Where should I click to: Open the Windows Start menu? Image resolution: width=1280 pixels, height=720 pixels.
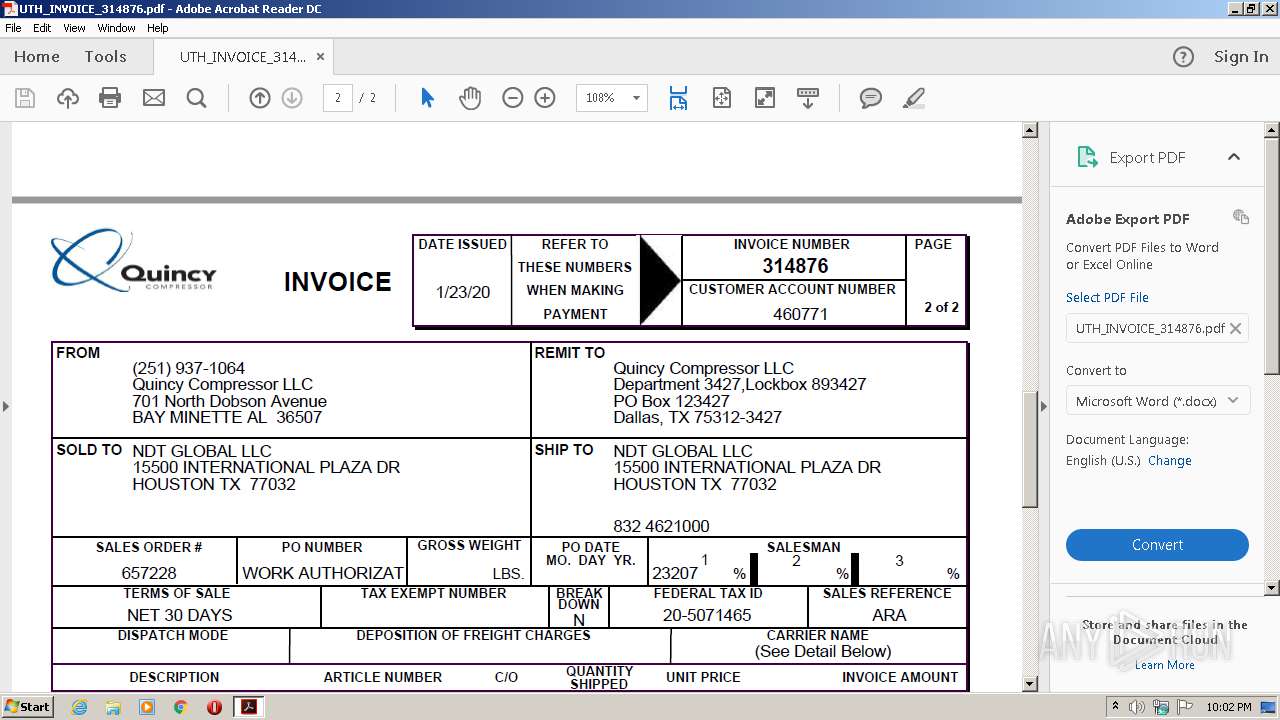27,707
